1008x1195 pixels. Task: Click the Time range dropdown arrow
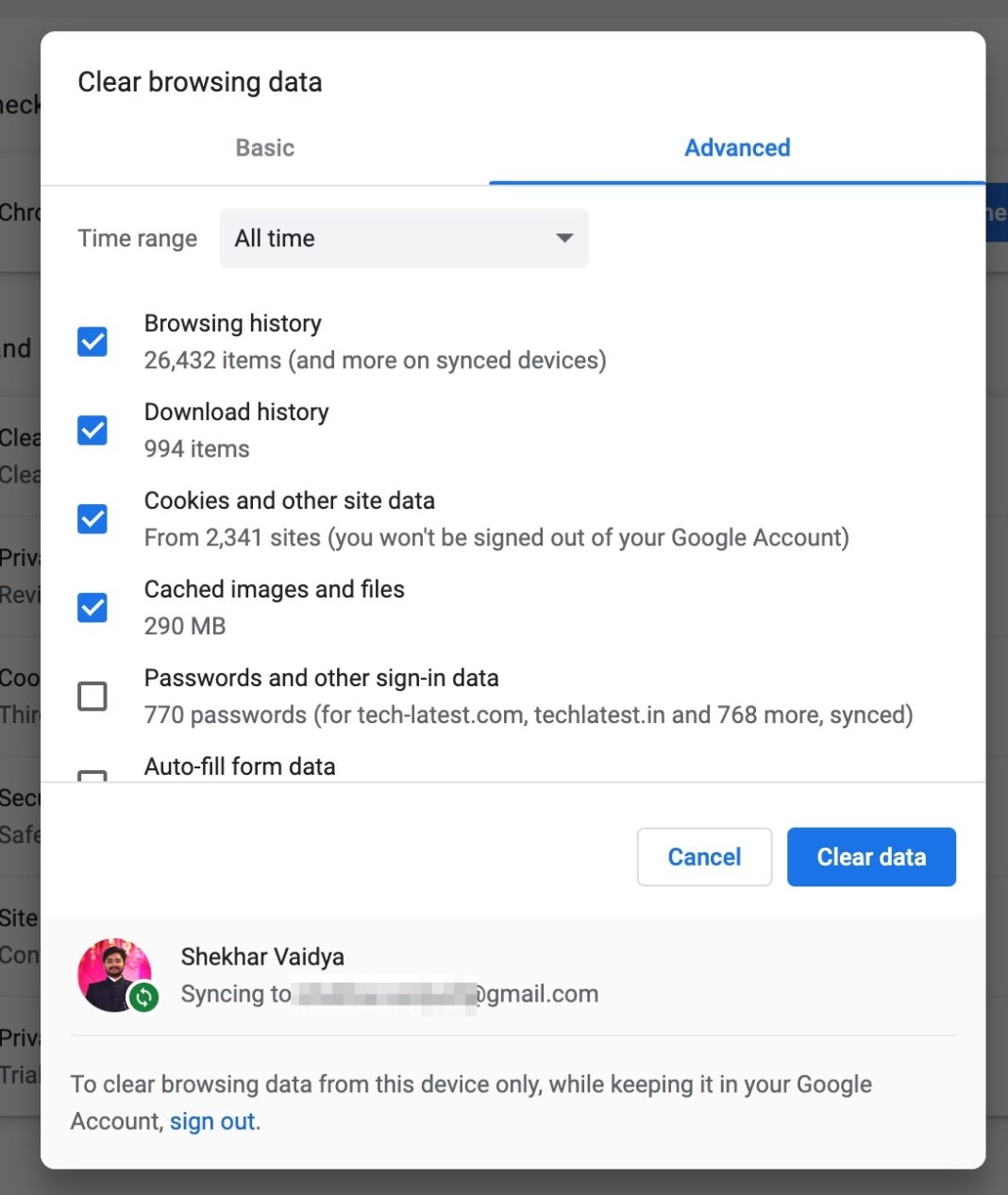(x=564, y=238)
